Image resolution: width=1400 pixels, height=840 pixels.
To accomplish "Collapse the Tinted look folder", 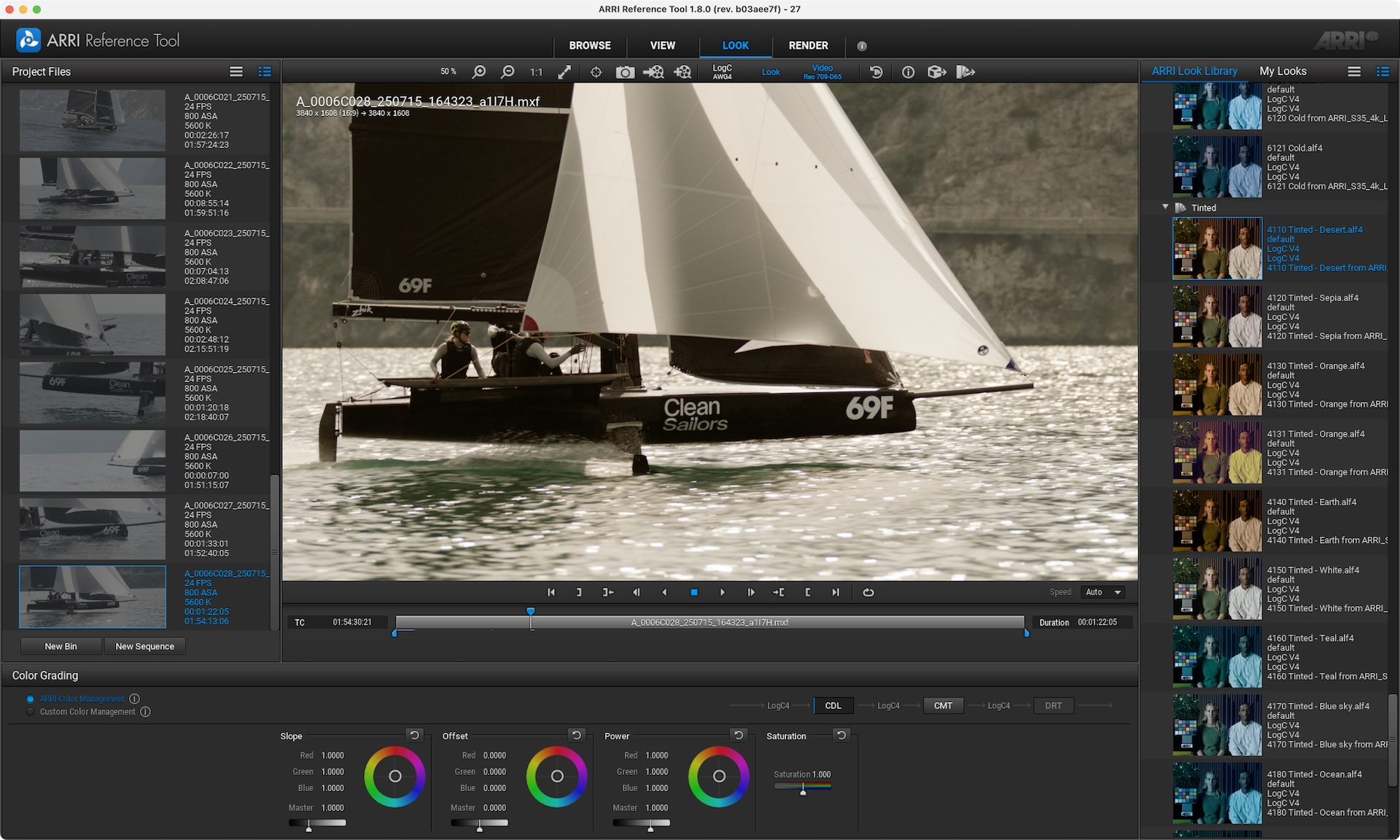I will click(x=1165, y=207).
